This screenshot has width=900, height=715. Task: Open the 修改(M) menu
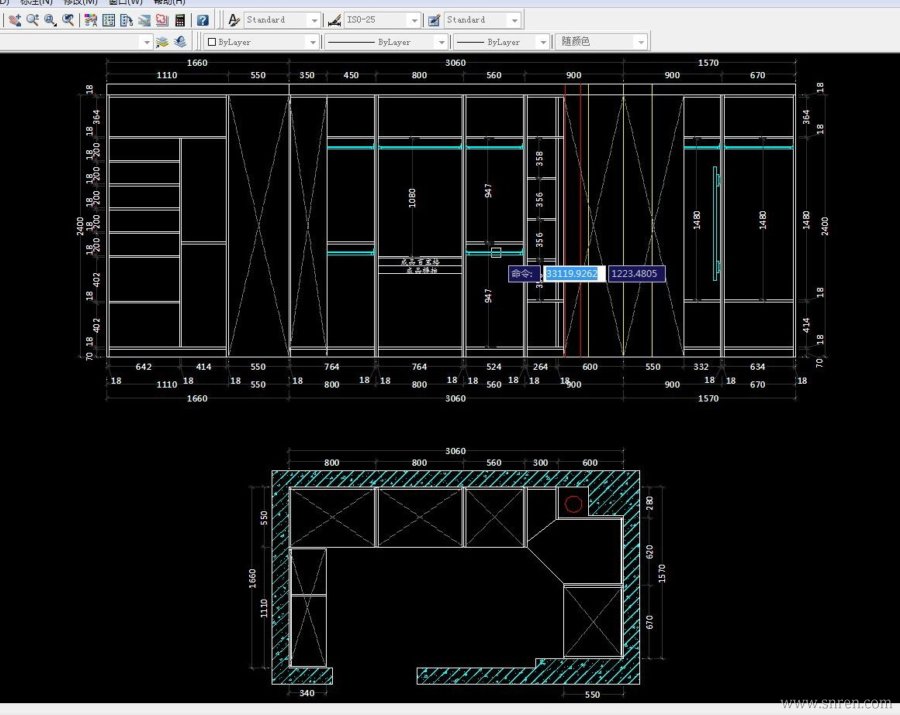(81, 2)
